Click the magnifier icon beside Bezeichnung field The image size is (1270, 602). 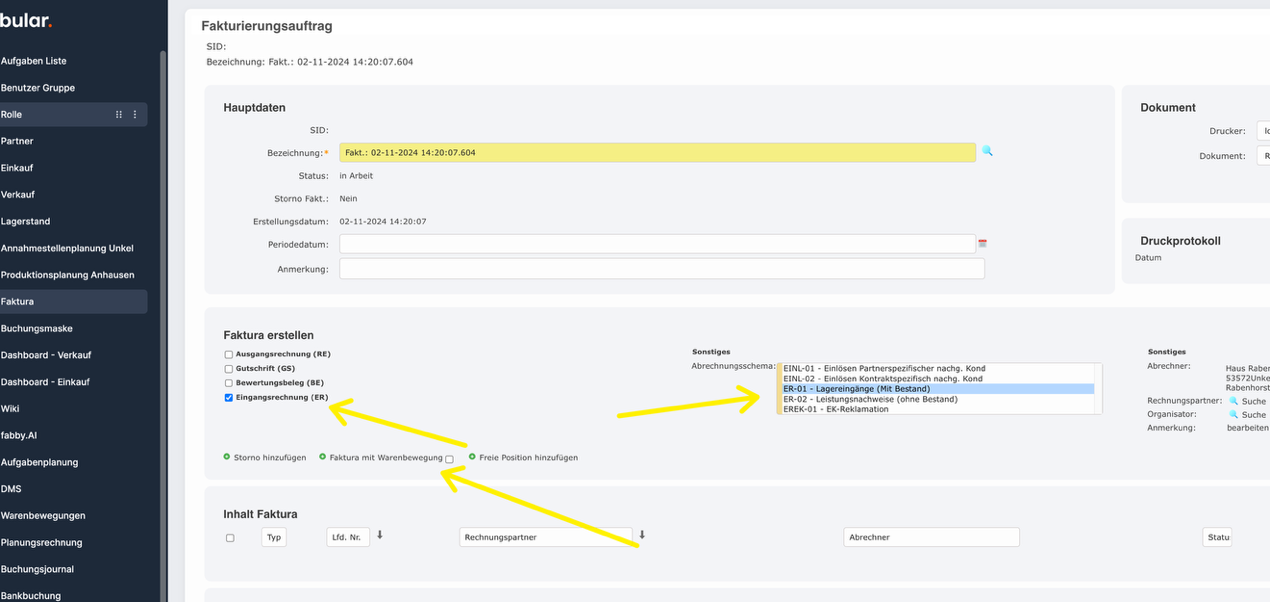pos(987,152)
